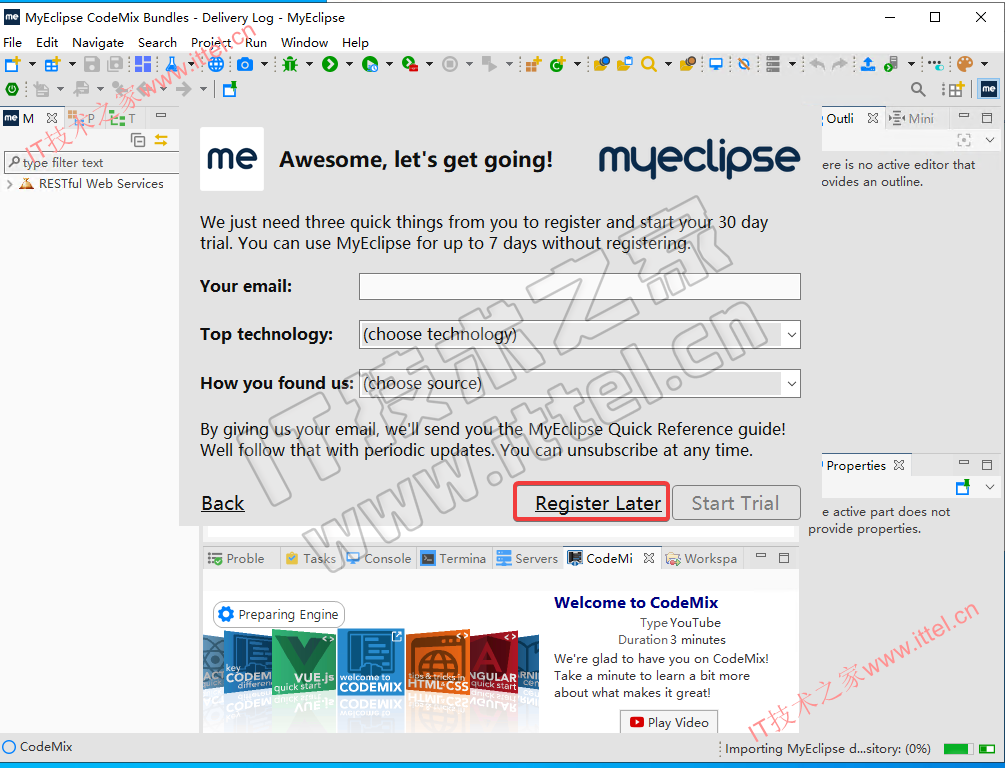
Task: Select the MyEclipse 'me' perspective icon
Action: pos(989,89)
